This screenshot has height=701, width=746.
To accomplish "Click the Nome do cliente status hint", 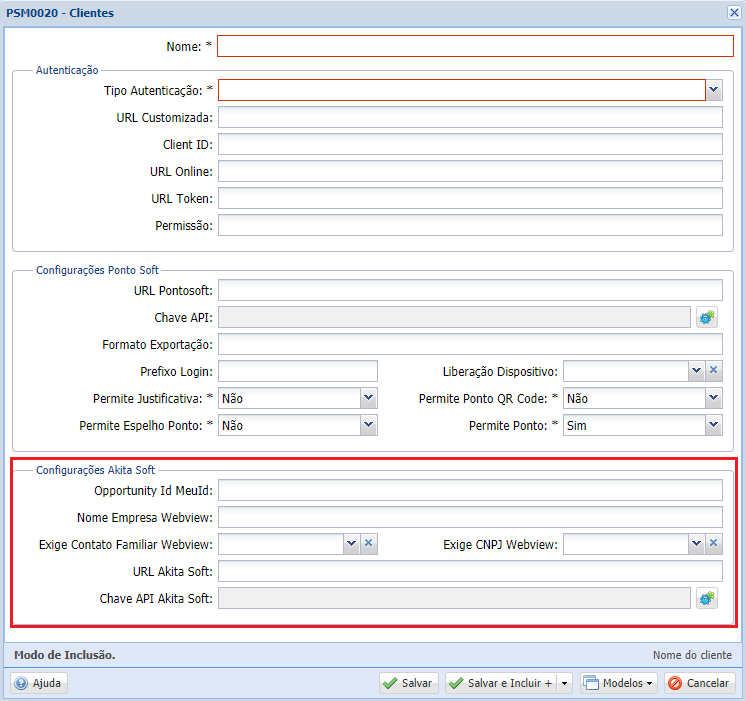I will [692, 655].
